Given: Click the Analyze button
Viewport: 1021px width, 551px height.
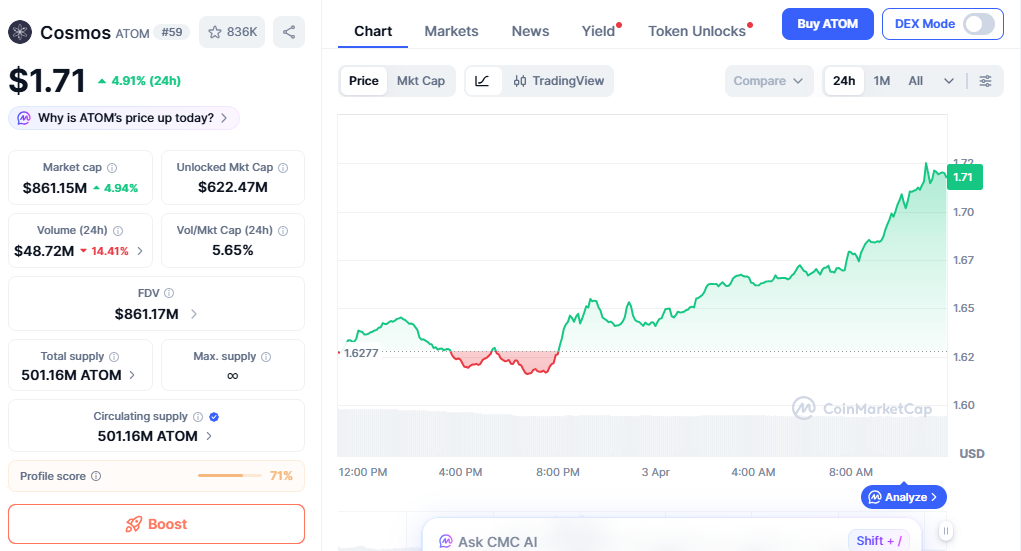Looking at the screenshot, I should pyautogui.click(x=904, y=497).
